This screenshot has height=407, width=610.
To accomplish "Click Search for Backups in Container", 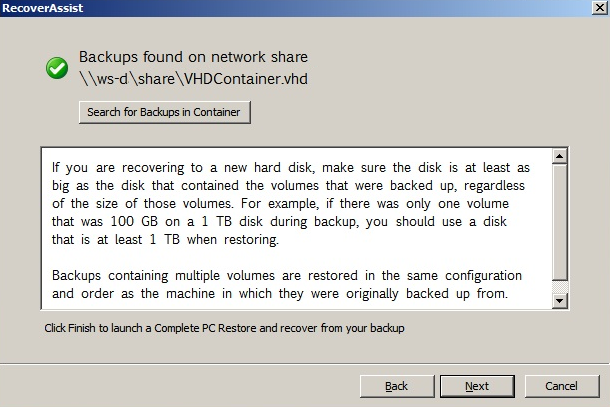I will [x=165, y=112].
